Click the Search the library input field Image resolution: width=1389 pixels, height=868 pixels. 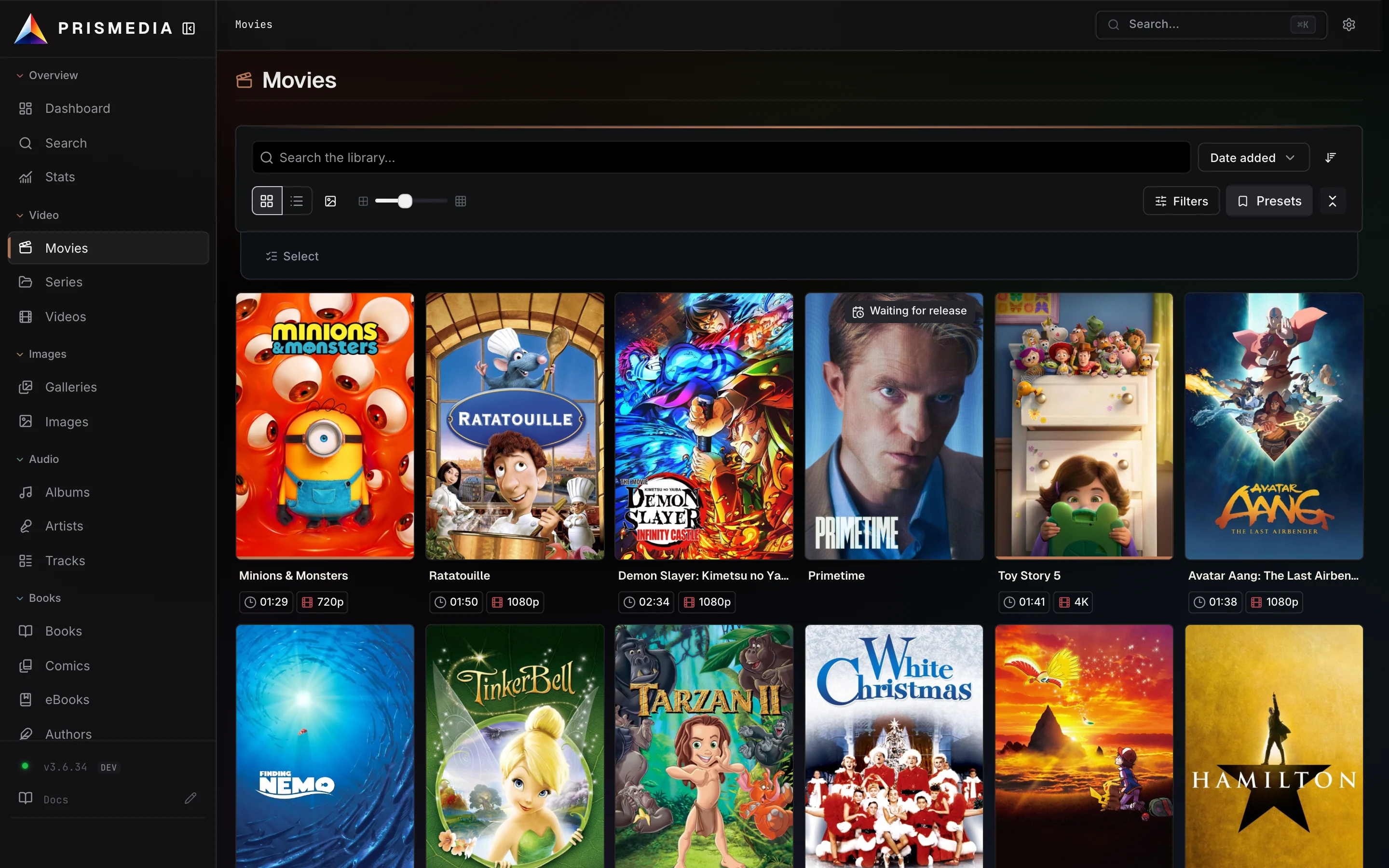point(721,157)
